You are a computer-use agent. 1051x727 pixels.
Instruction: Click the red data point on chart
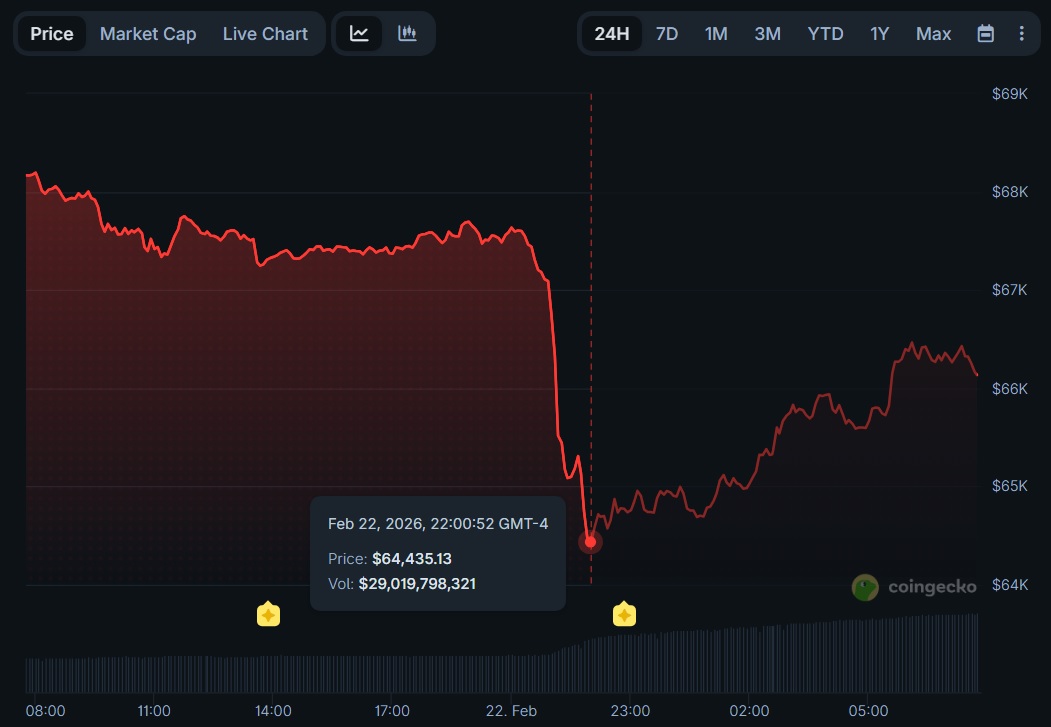pyautogui.click(x=590, y=542)
